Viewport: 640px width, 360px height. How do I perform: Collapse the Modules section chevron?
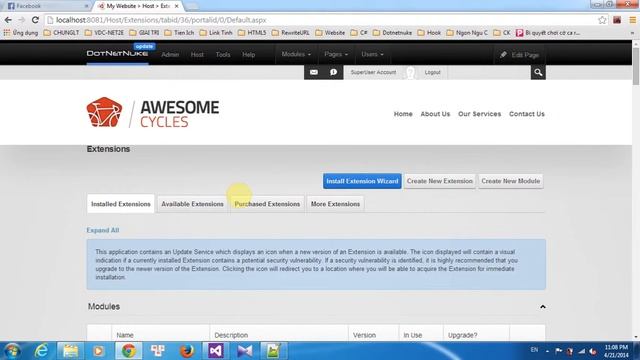pyautogui.click(x=542, y=307)
